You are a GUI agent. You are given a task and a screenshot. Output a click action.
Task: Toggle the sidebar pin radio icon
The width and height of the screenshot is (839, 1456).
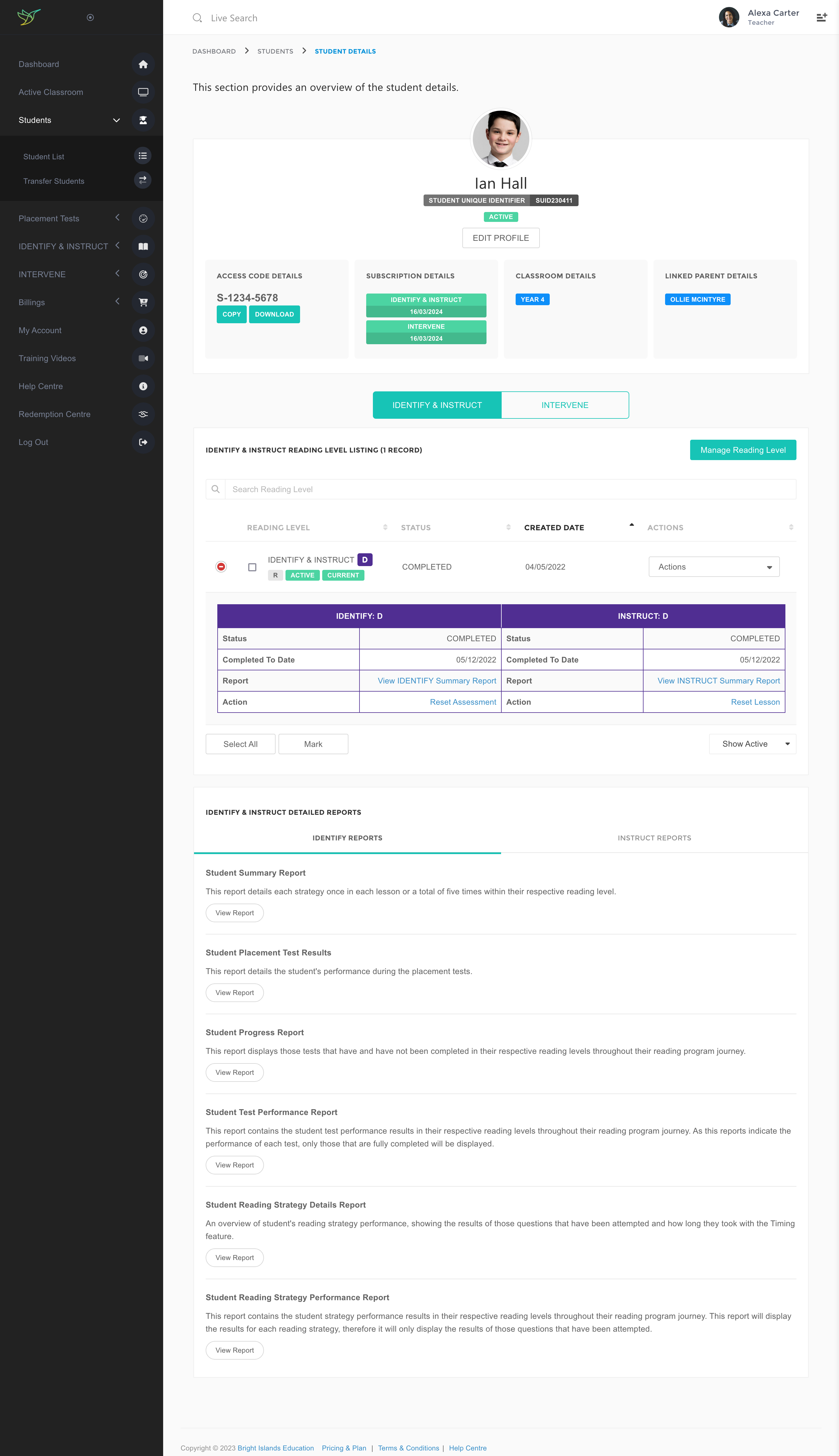coord(90,18)
